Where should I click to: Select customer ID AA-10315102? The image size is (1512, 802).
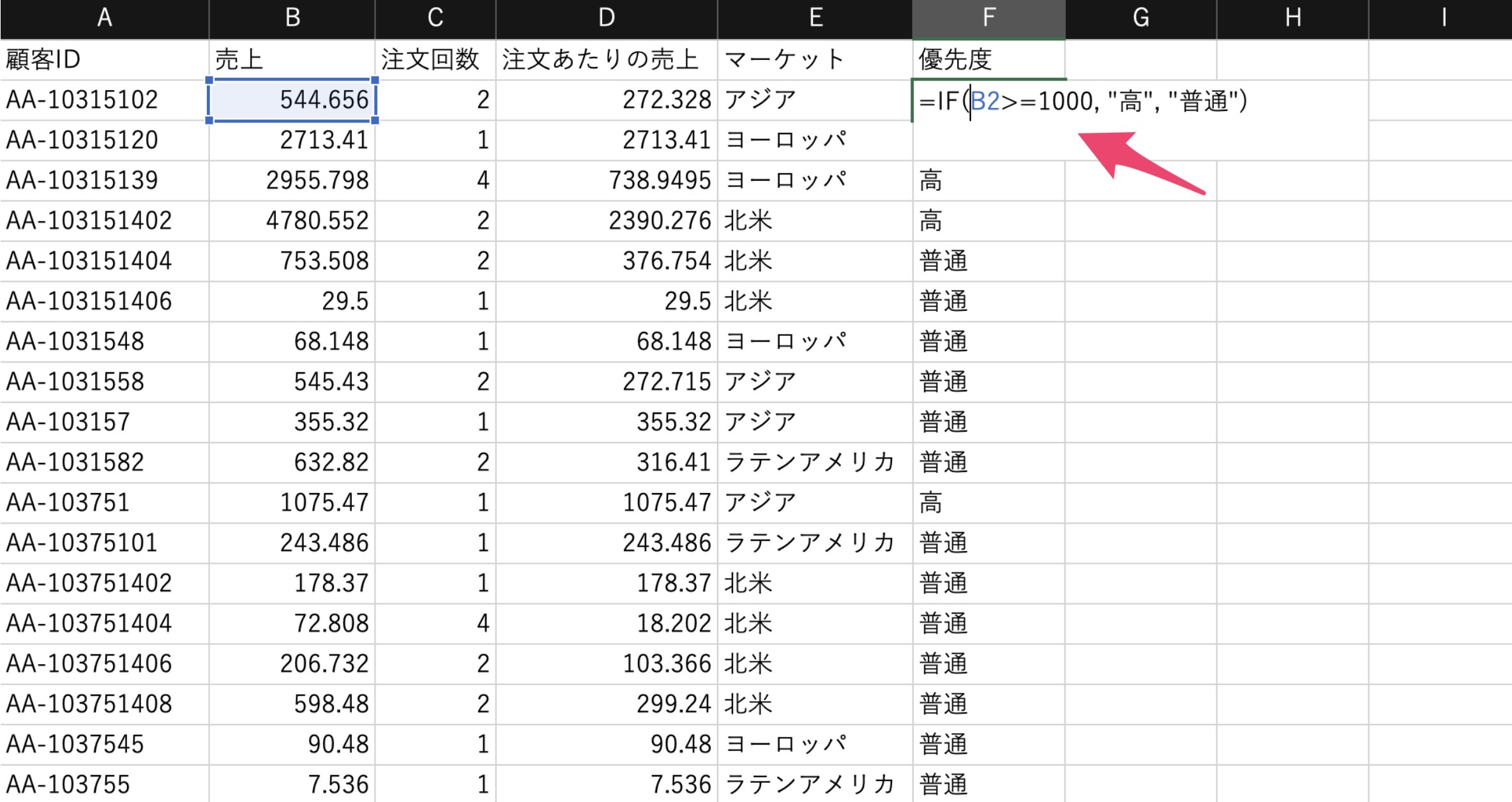[x=105, y=100]
